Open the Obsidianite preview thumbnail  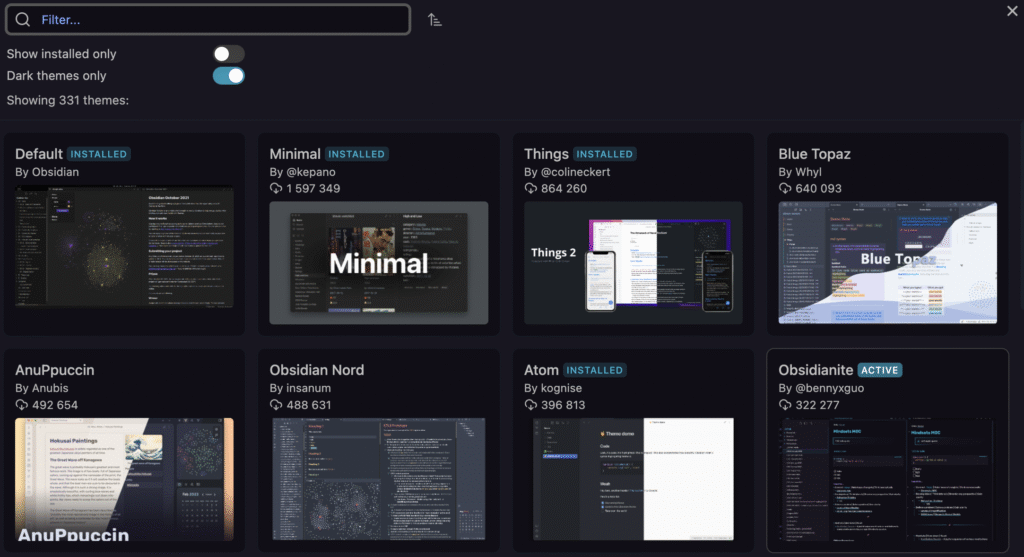click(888, 479)
